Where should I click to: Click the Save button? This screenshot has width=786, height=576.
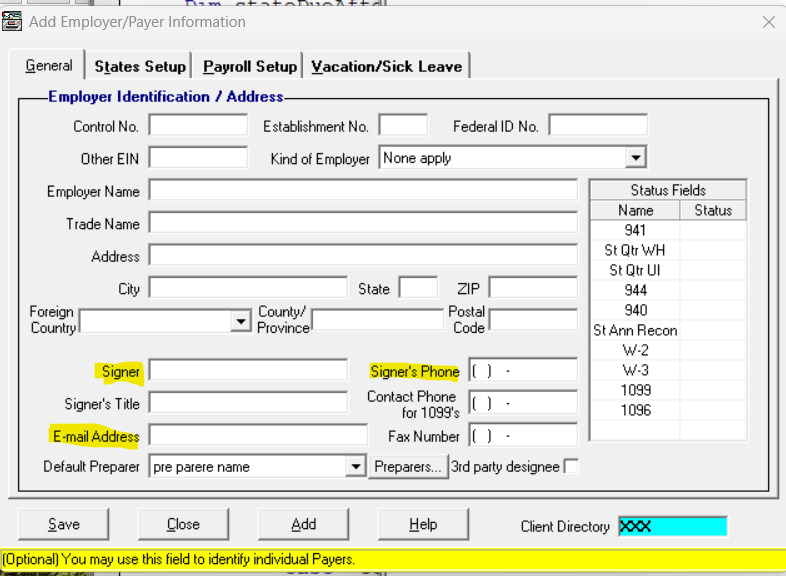click(64, 524)
